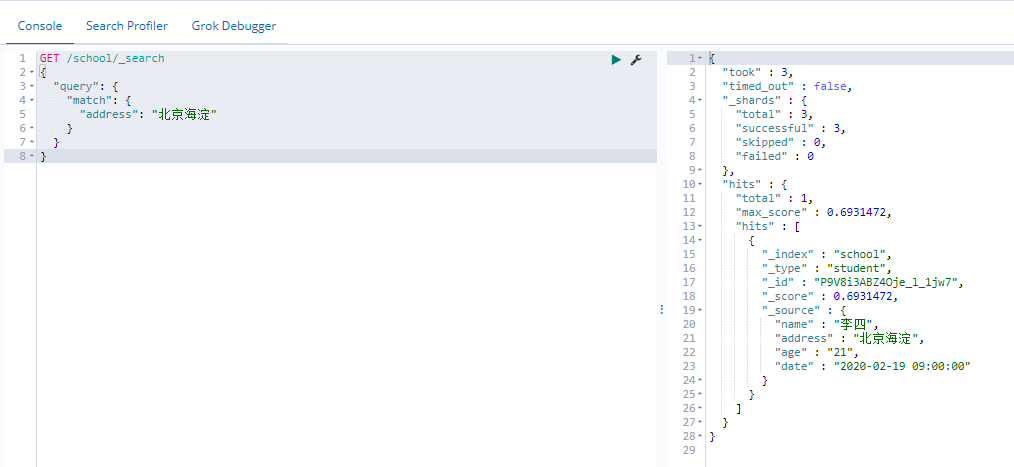The height and width of the screenshot is (467, 1014).
Task: Collapse the request body at line 2
Action: [x=32, y=73]
